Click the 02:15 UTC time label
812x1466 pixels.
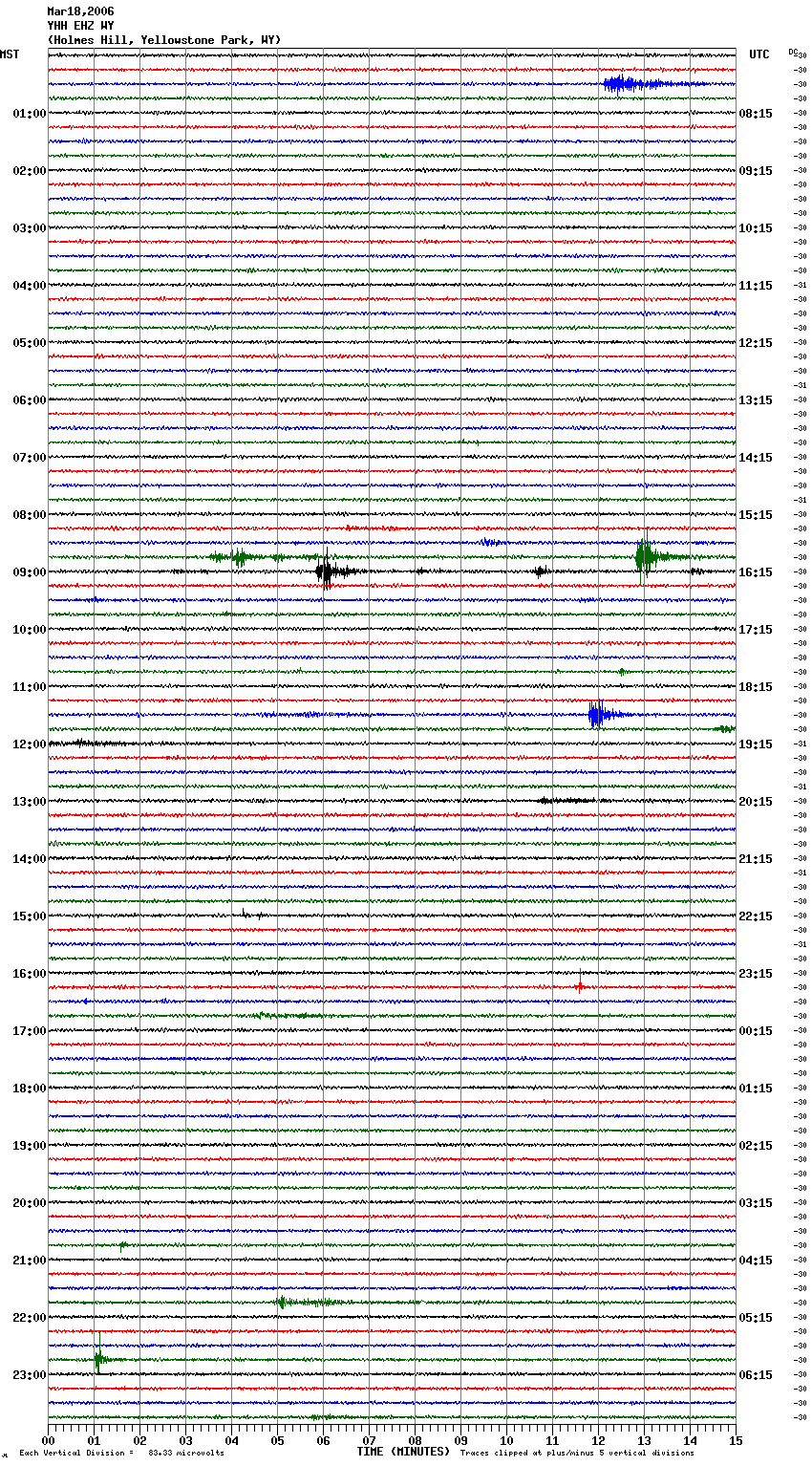pos(756,1146)
